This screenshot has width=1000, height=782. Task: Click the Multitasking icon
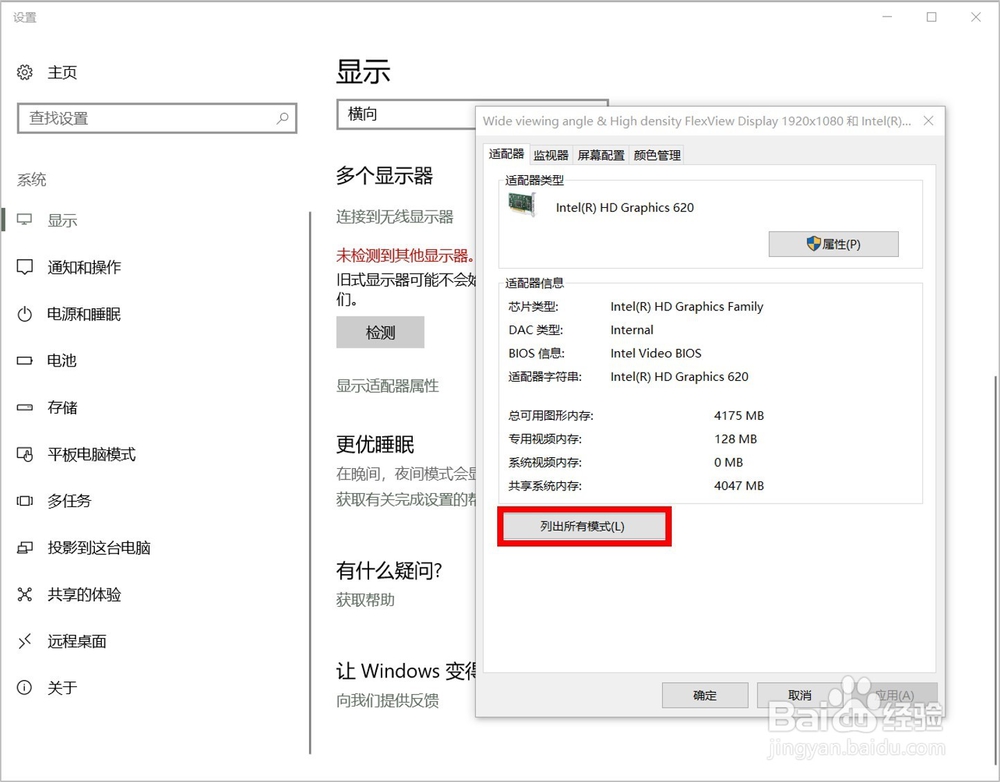point(24,501)
